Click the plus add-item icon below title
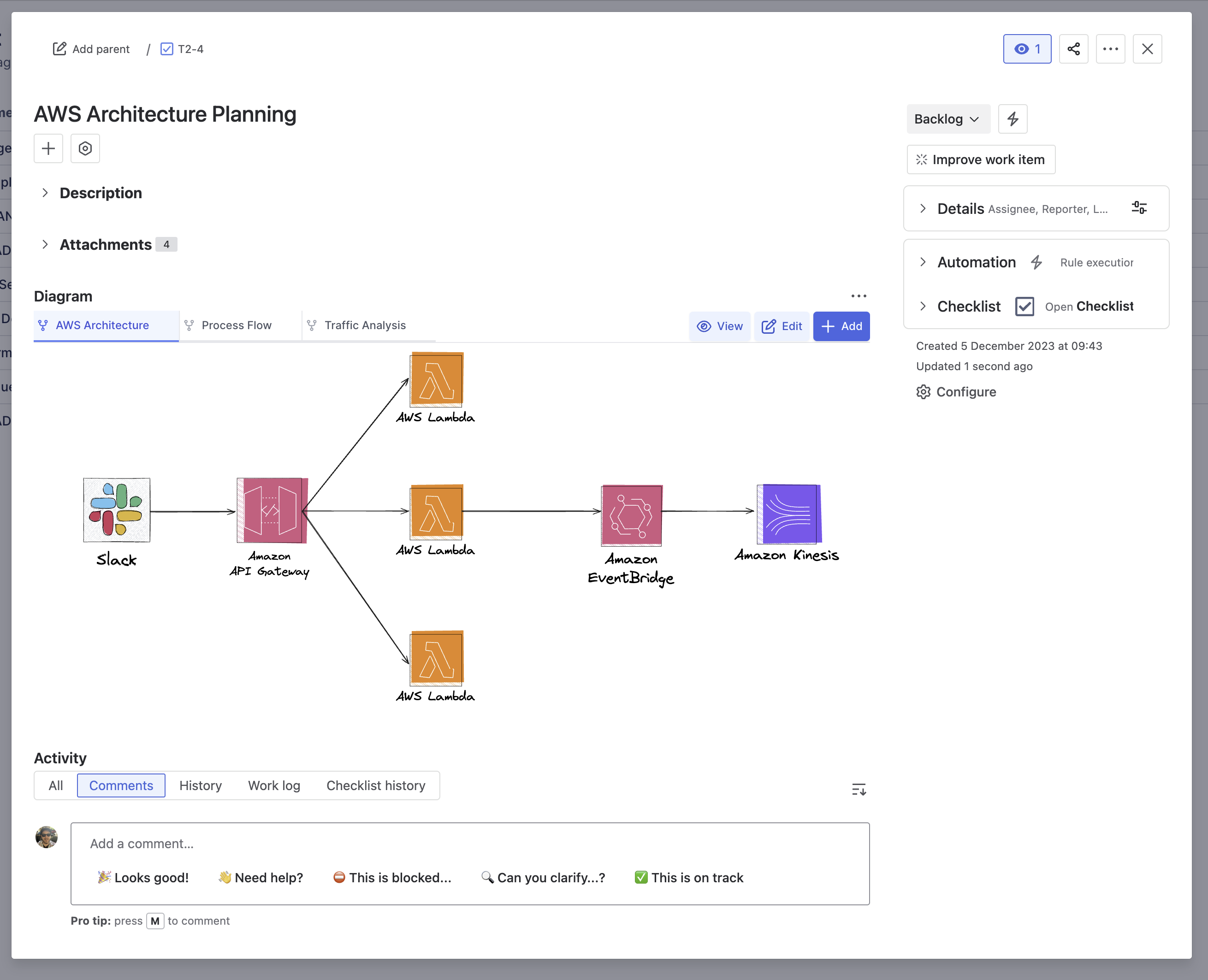 click(x=48, y=148)
